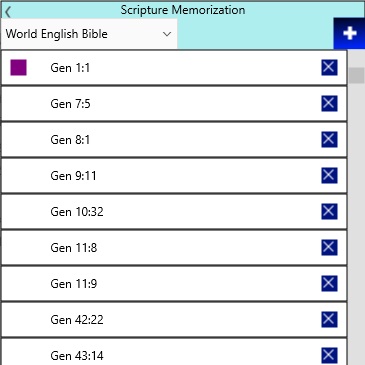Image resolution: width=365 pixels, height=365 pixels.
Task: Remove Gen 1:1 from the list
Action: (x=329, y=68)
